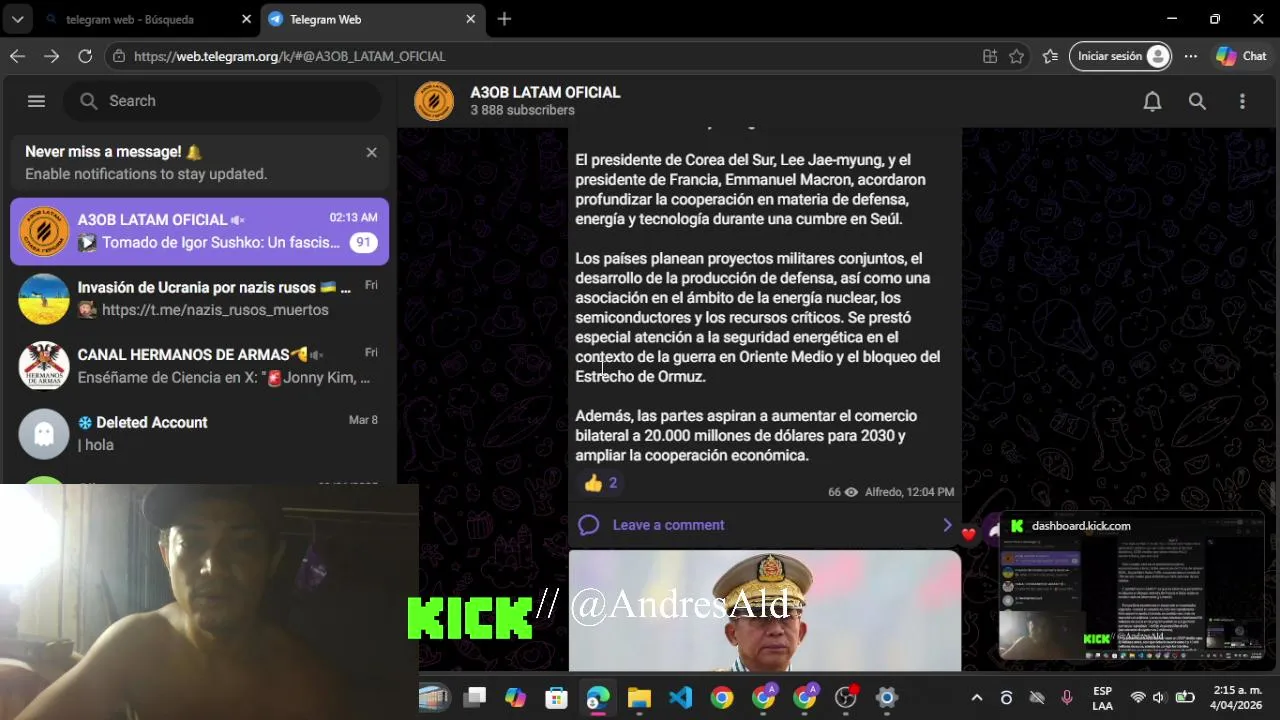Open CANAL HERMANOS DE ARMAS chat
The width and height of the screenshot is (1280, 720).
coord(199,366)
